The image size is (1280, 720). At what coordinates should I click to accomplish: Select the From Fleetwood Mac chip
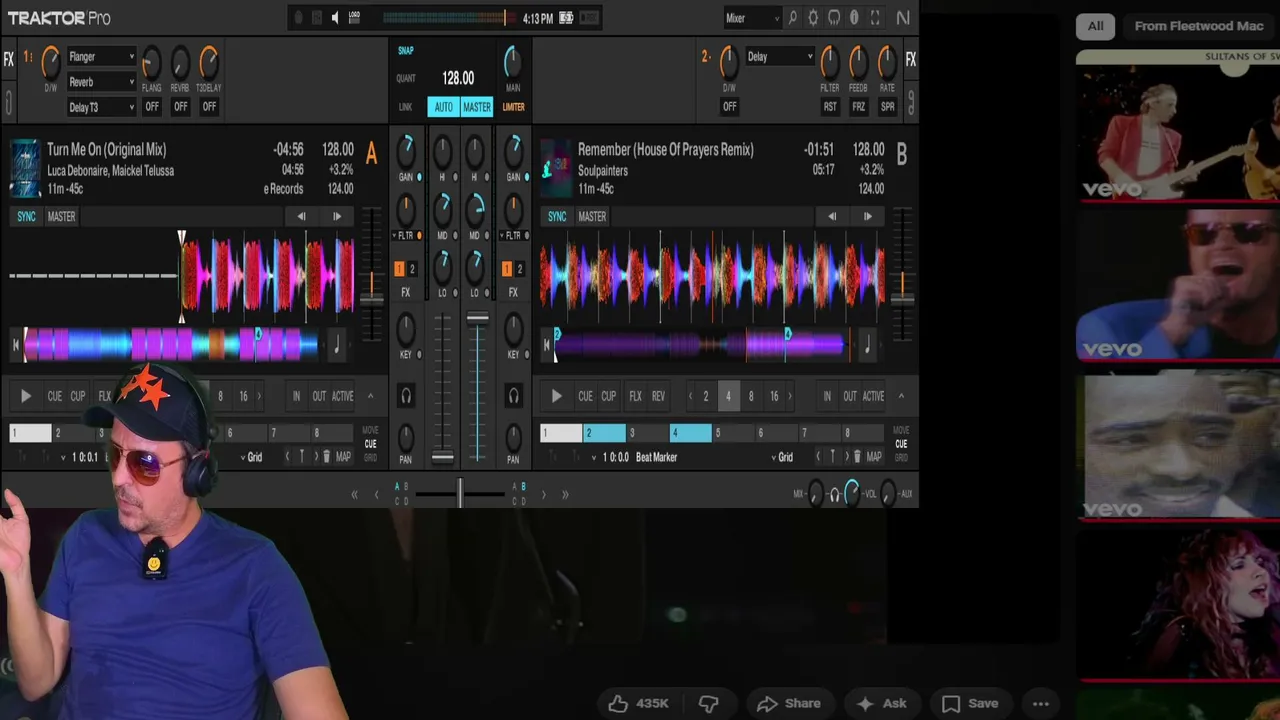pyautogui.click(x=1199, y=26)
